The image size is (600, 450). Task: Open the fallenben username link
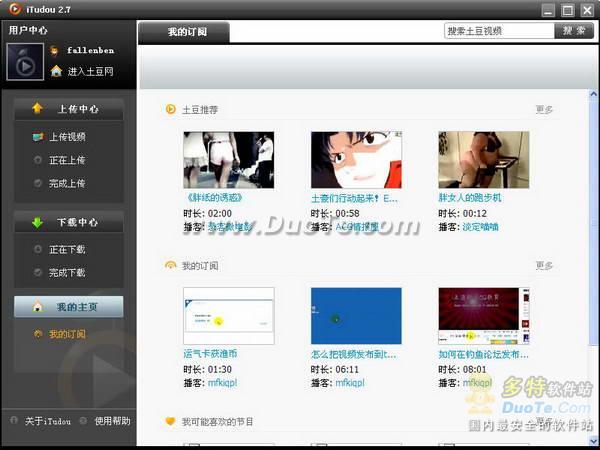tap(90, 50)
